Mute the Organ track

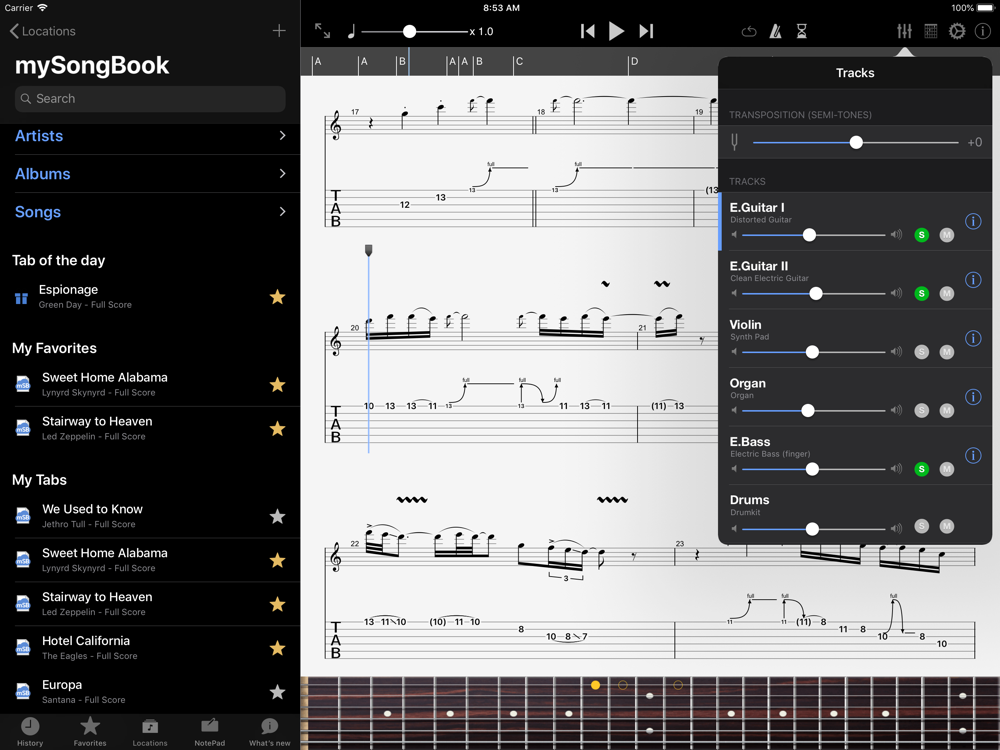pos(947,411)
